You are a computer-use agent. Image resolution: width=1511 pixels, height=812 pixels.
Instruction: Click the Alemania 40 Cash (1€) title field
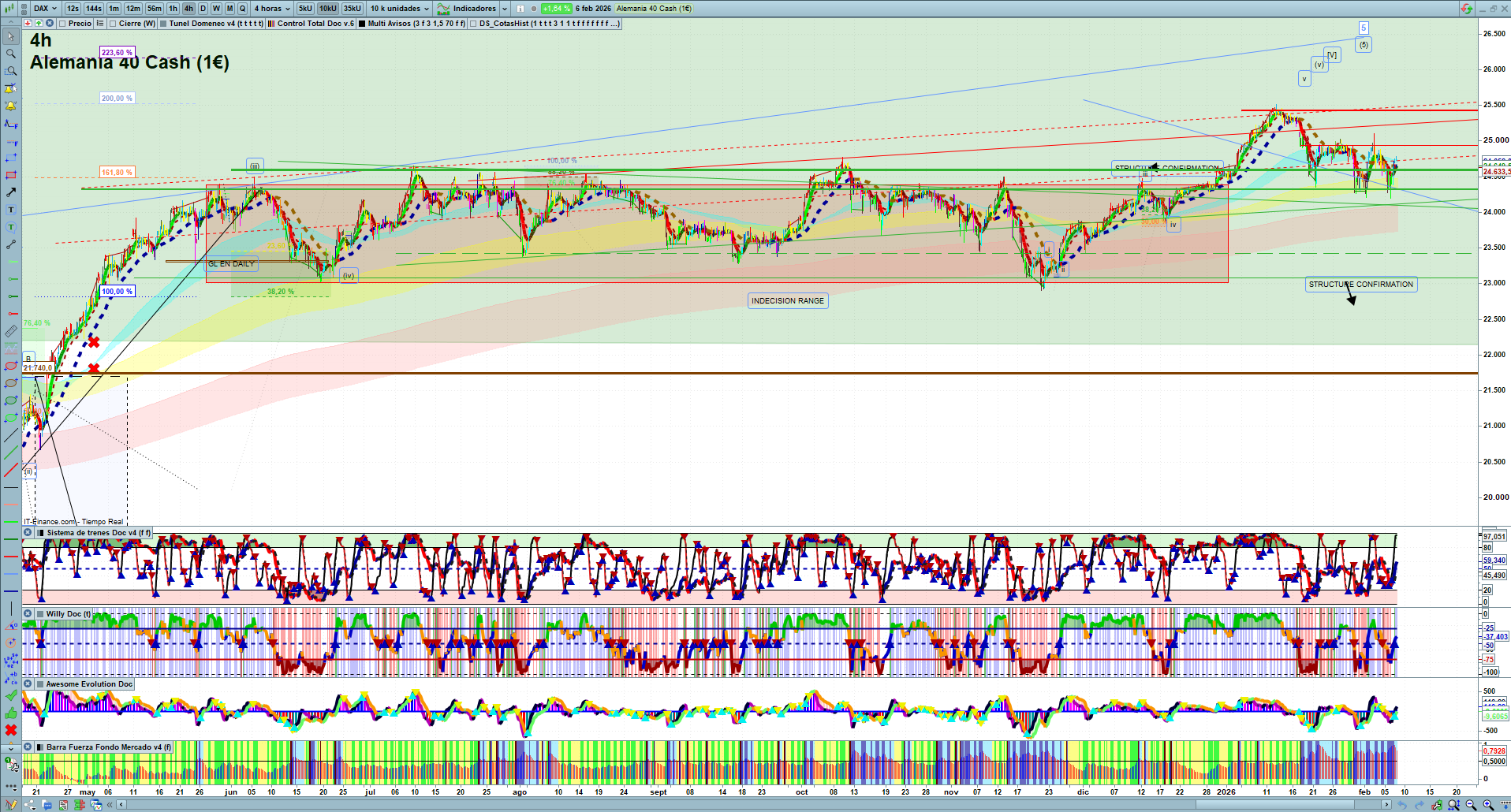[x=654, y=9]
